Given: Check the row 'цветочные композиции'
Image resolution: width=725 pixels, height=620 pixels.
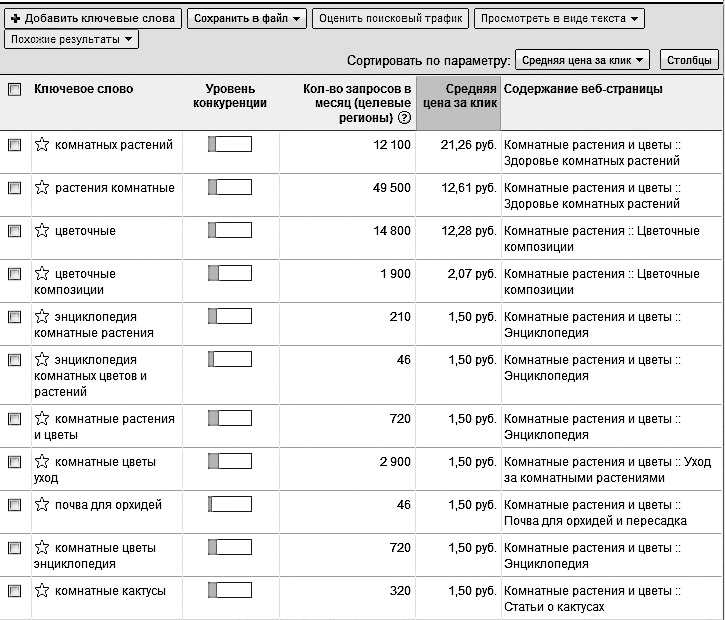Looking at the screenshot, I should (x=15, y=274).
